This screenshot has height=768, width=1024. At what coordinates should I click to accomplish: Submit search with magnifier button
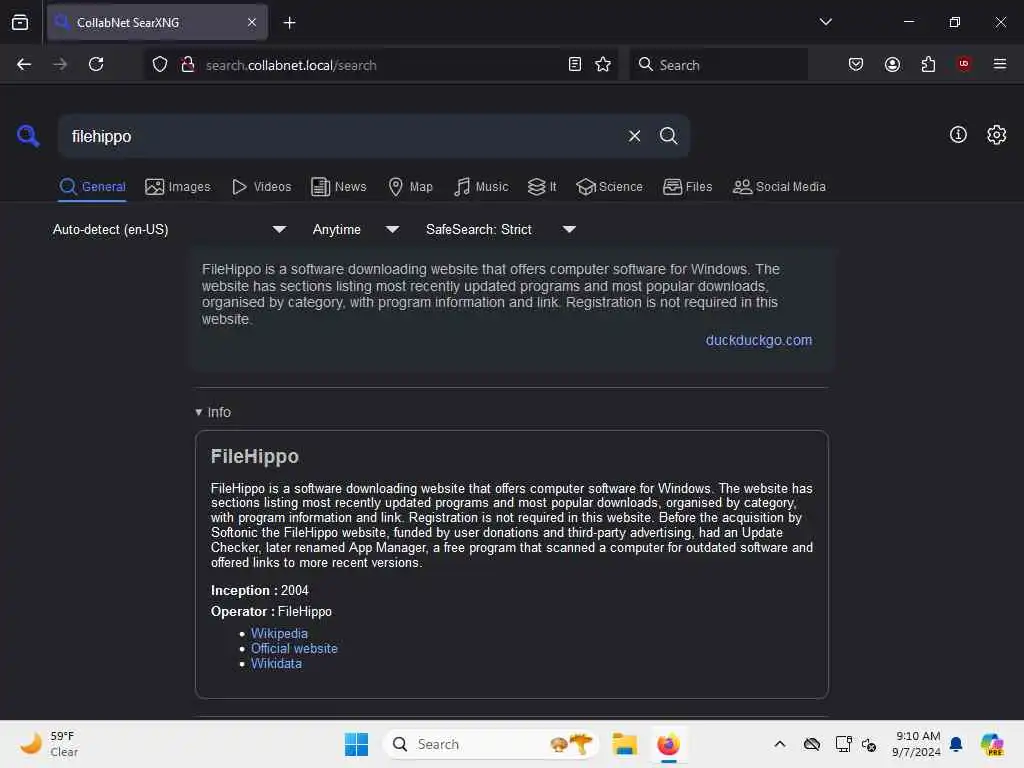click(668, 136)
